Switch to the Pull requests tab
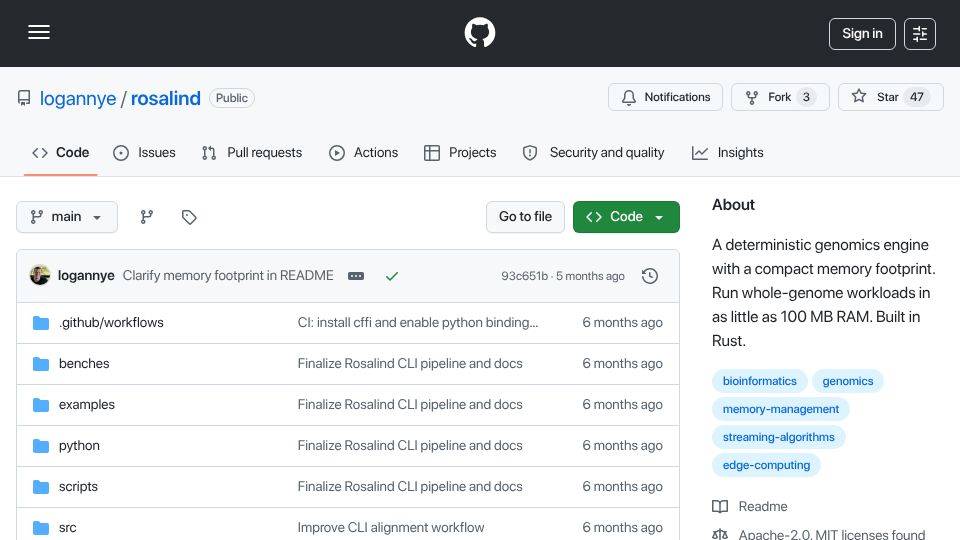 252,152
